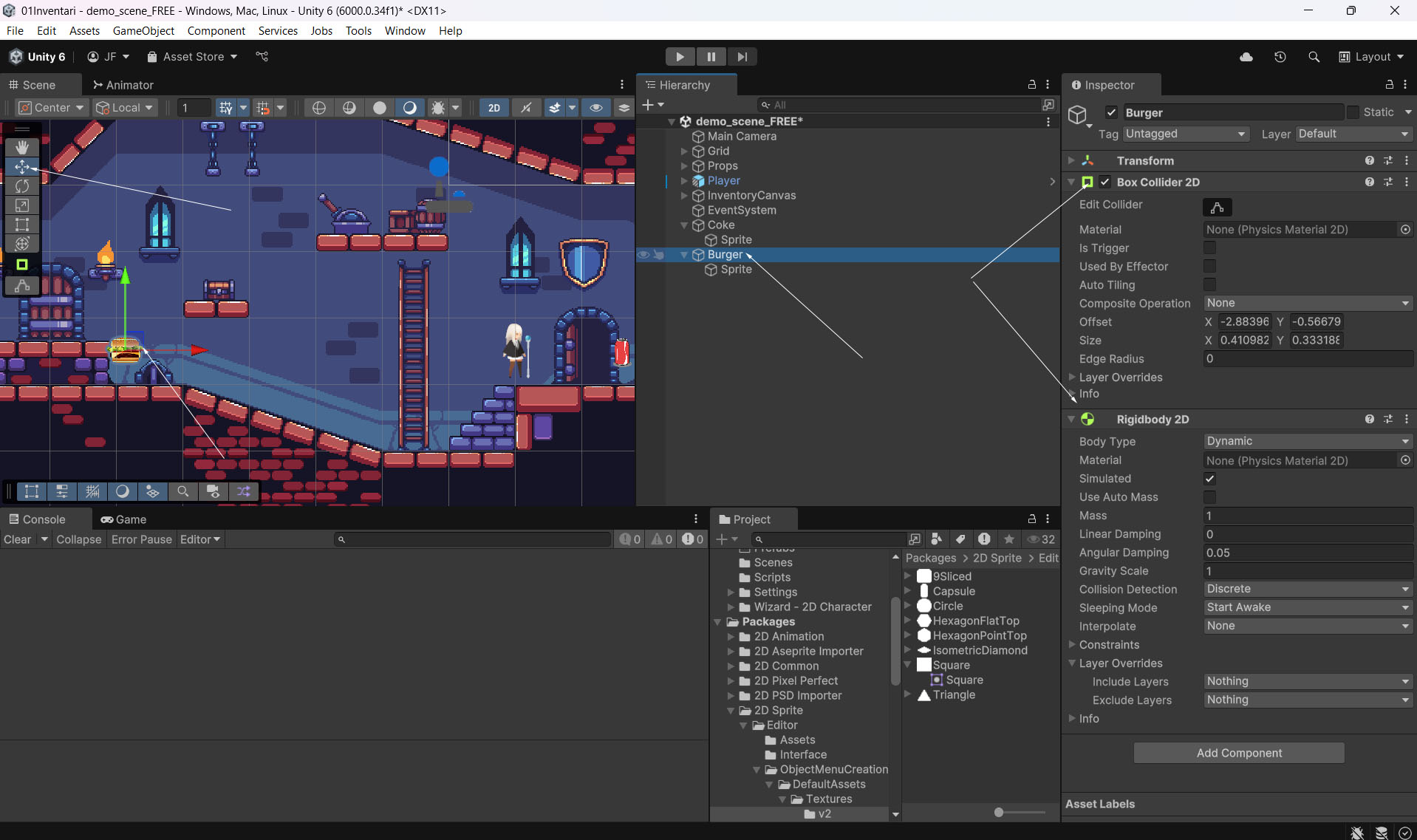Image resolution: width=1417 pixels, height=840 pixels.
Task: Click the Step forward button
Action: [742, 57]
